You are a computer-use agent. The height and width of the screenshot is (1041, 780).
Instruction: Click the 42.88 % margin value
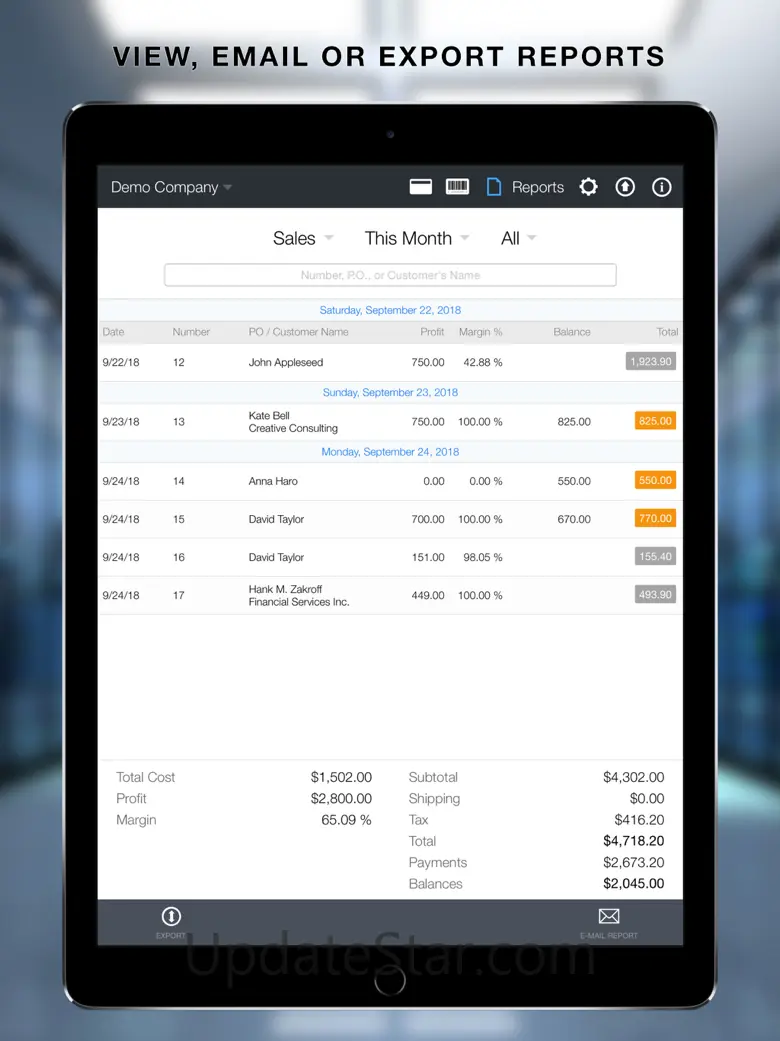(483, 362)
